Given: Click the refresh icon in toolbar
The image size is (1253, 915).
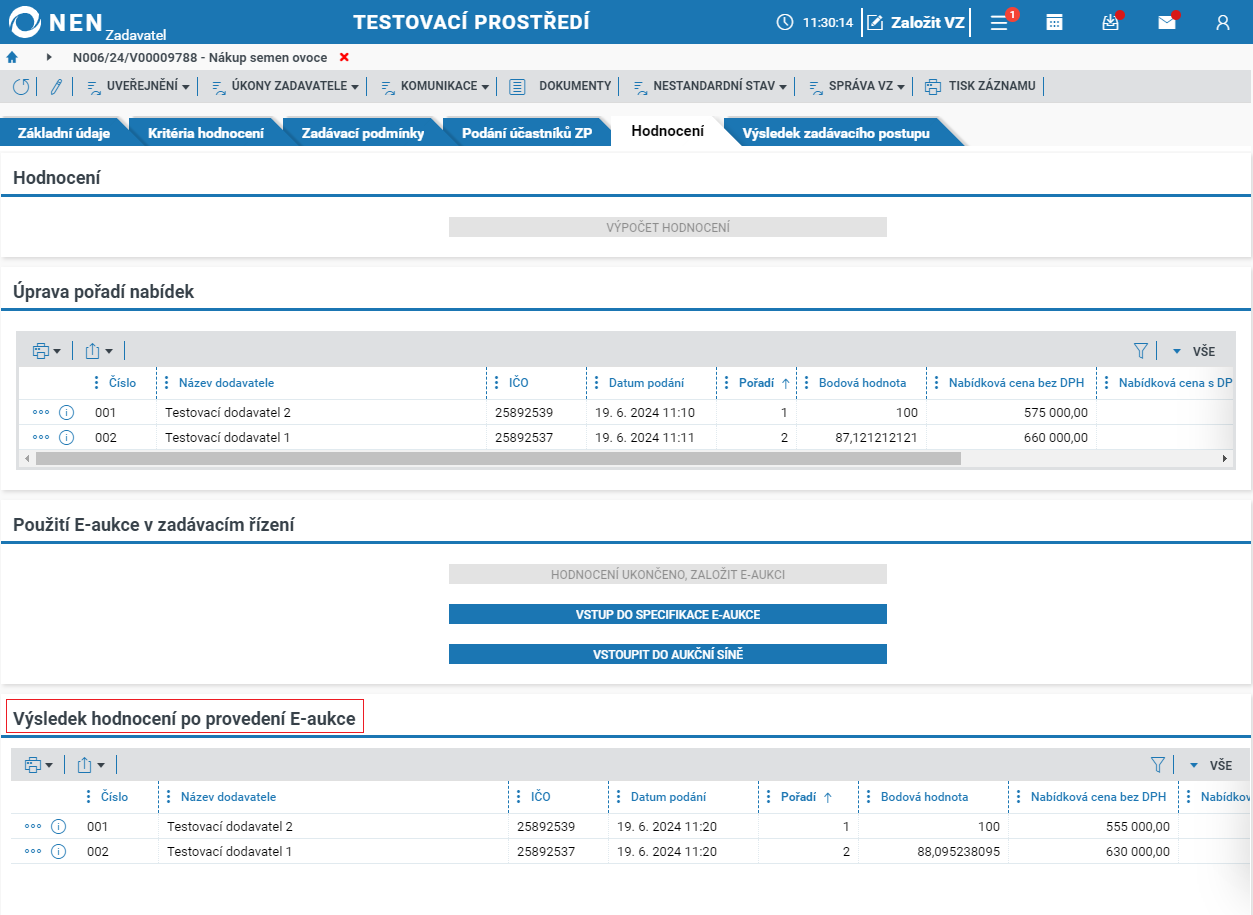Looking at the screenshot, I should [x=21, y=87].
